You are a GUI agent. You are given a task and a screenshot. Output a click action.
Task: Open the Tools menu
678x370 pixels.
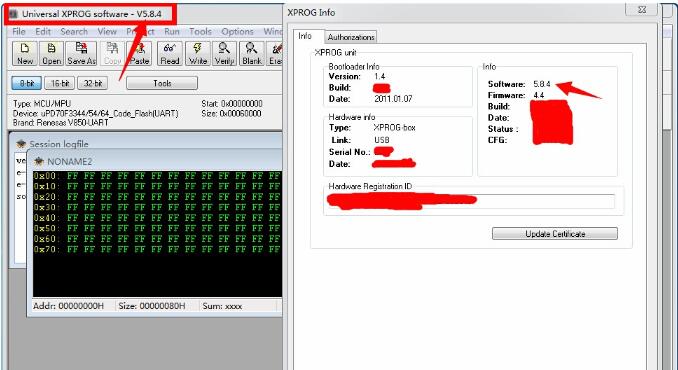pos(200,32)
